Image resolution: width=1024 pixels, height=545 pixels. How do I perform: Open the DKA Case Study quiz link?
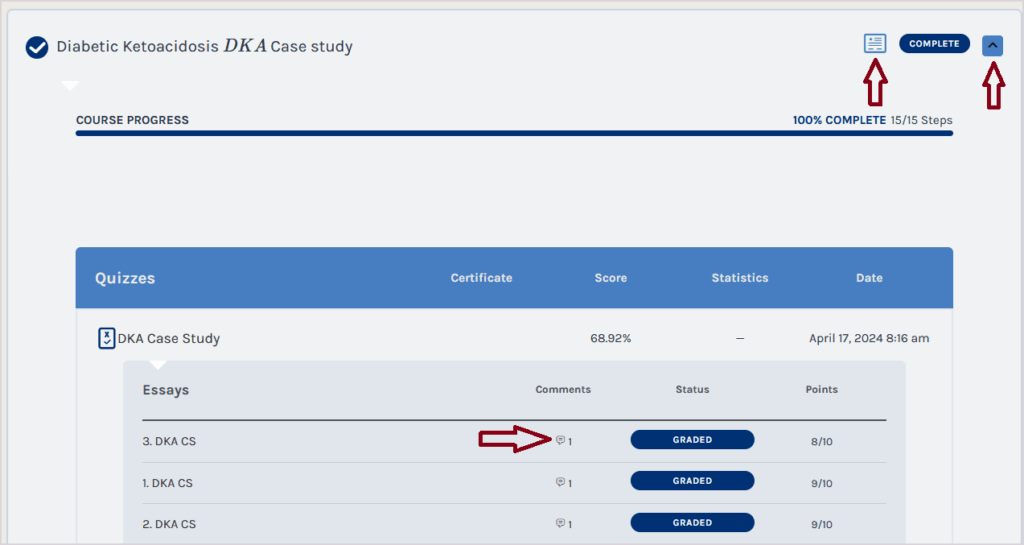pyautogui.click(x=169, y=338)
